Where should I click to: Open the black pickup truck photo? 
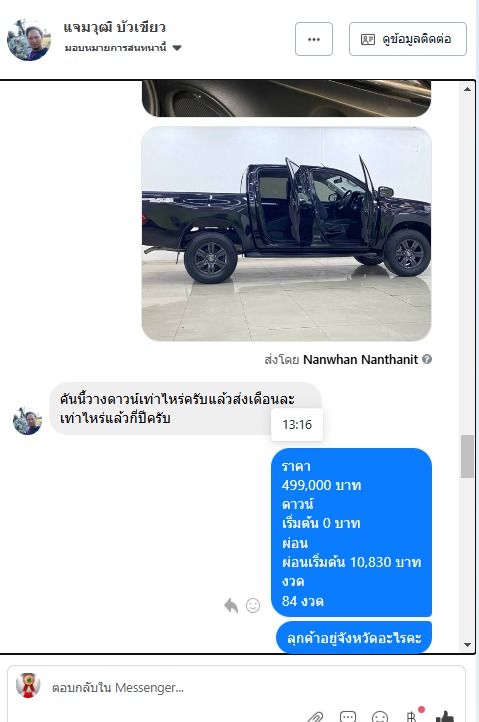click(x=286, y=234)
